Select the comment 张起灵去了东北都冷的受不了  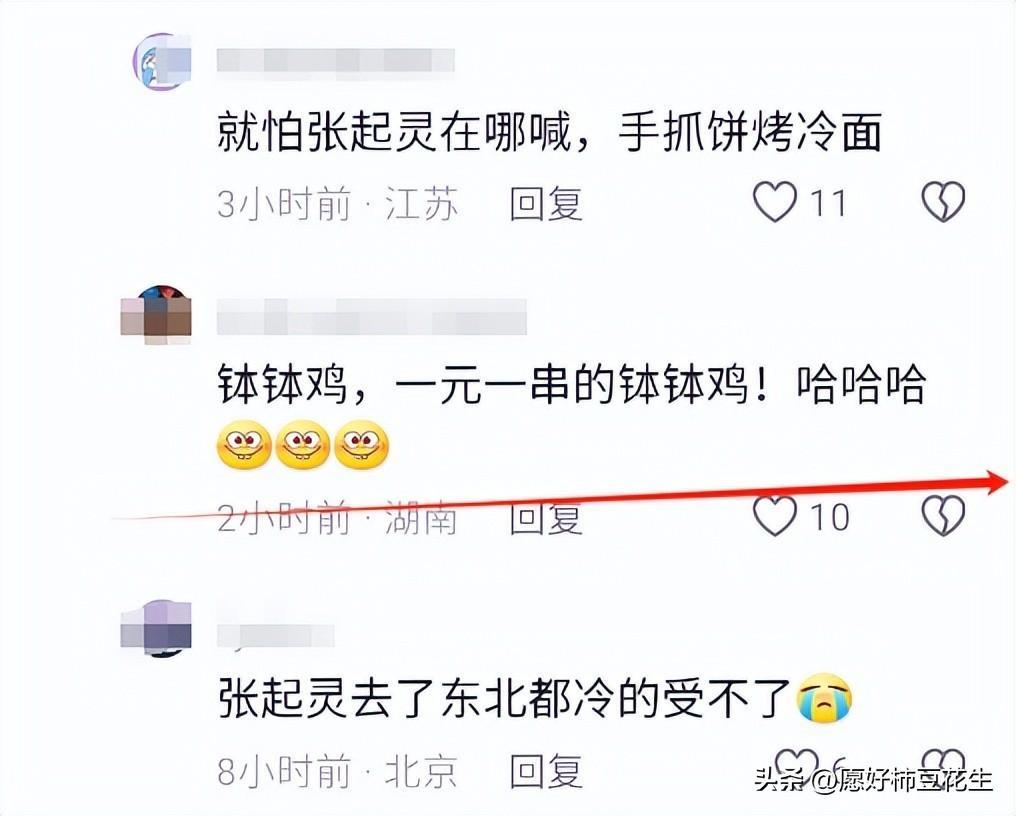point(504,699)
